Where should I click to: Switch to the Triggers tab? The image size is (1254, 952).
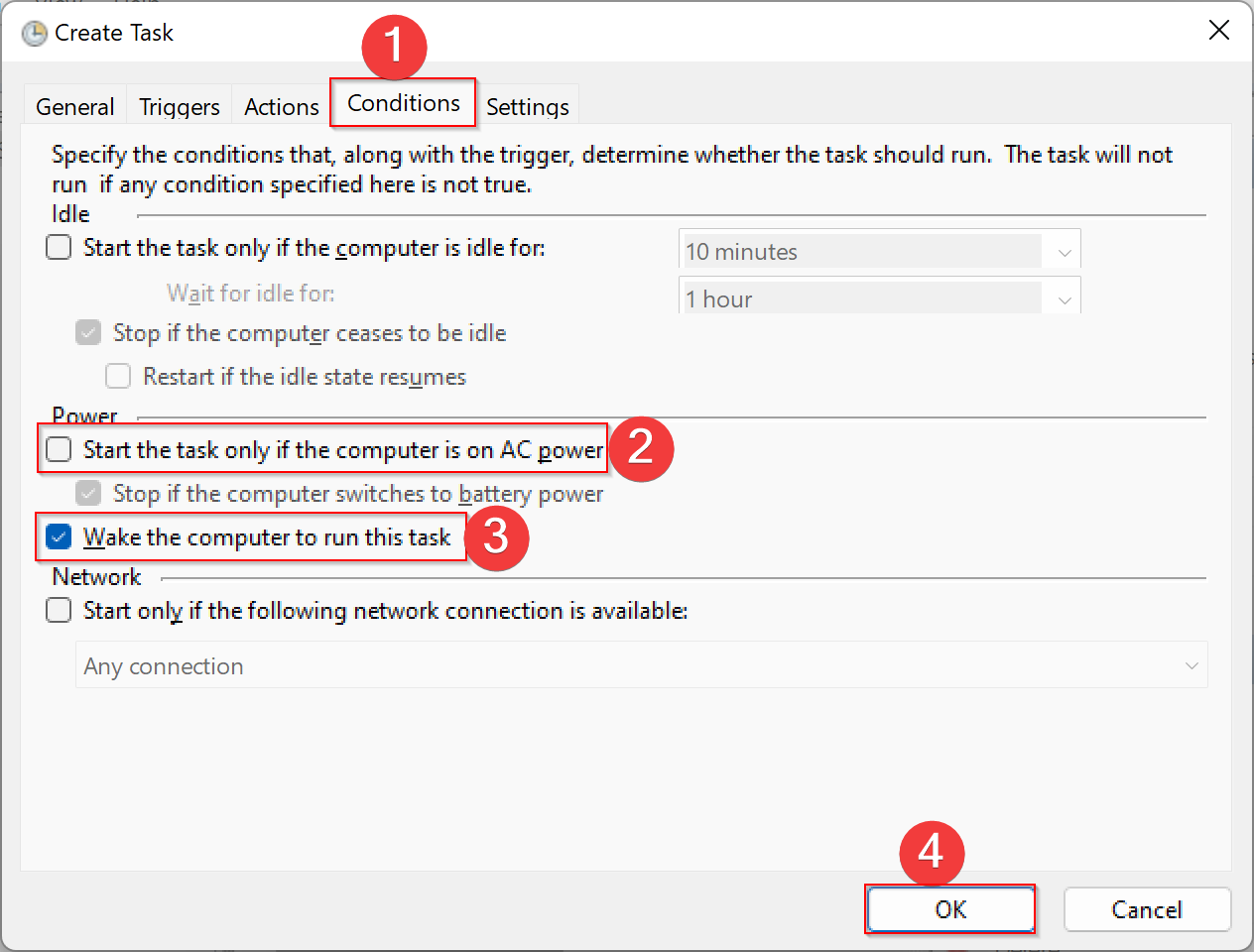pyautogui.click(x=180, y=106)
